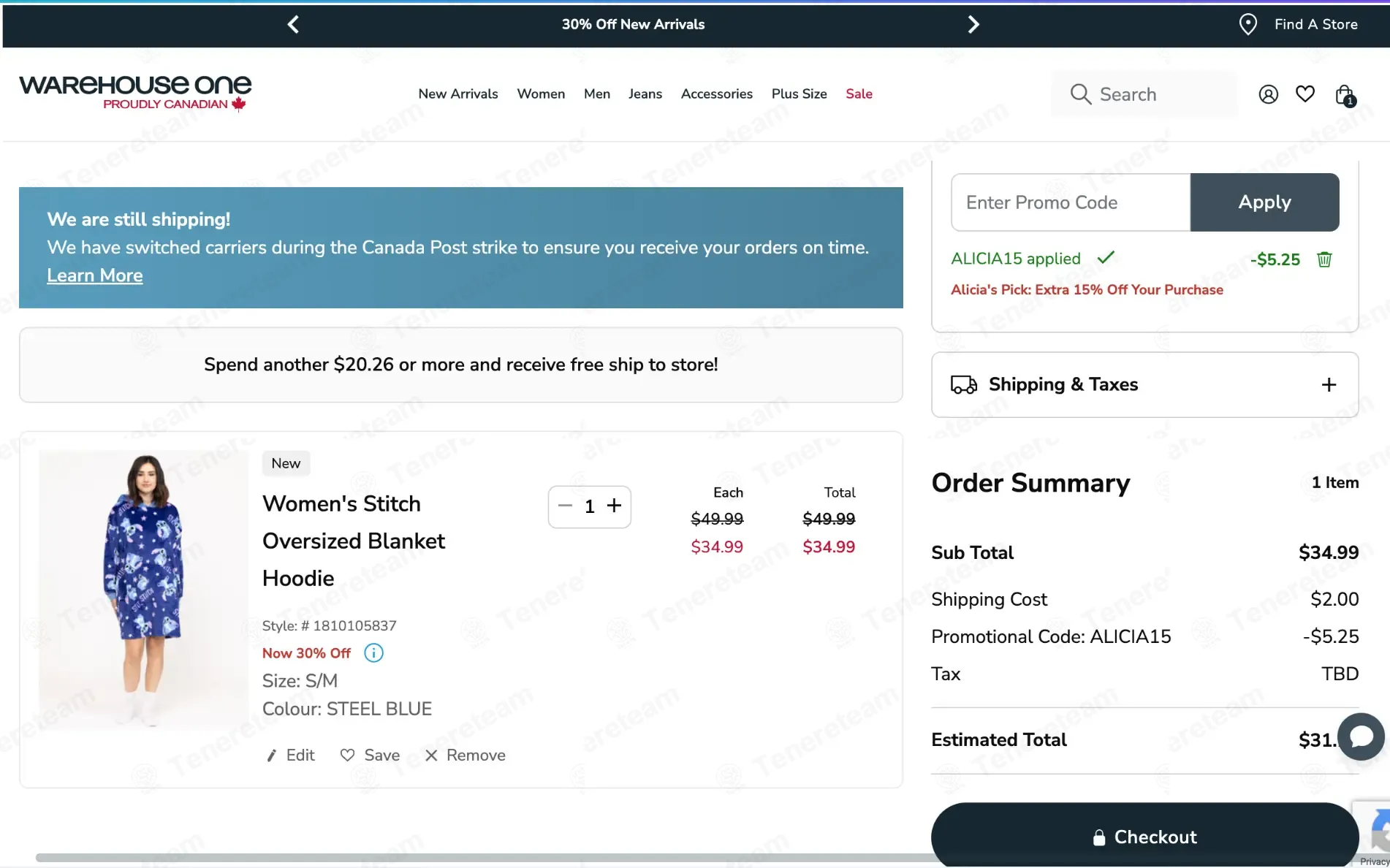Show the next promo banner message
1390x868 pixels.
pyautogui.click(x=973, y=24)
